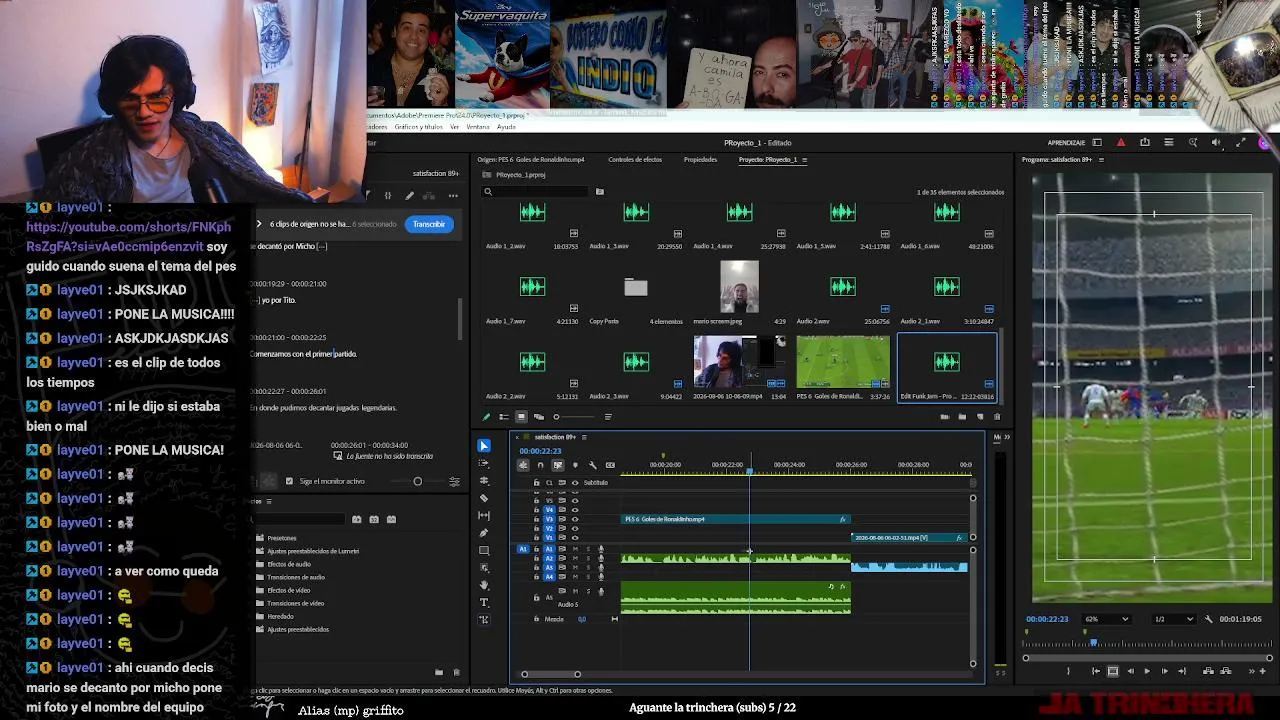Open the playback resolution 1/2 dropdown
Image resolution: width=1280 pixels, height=720 pixels.
(1174, 619)
